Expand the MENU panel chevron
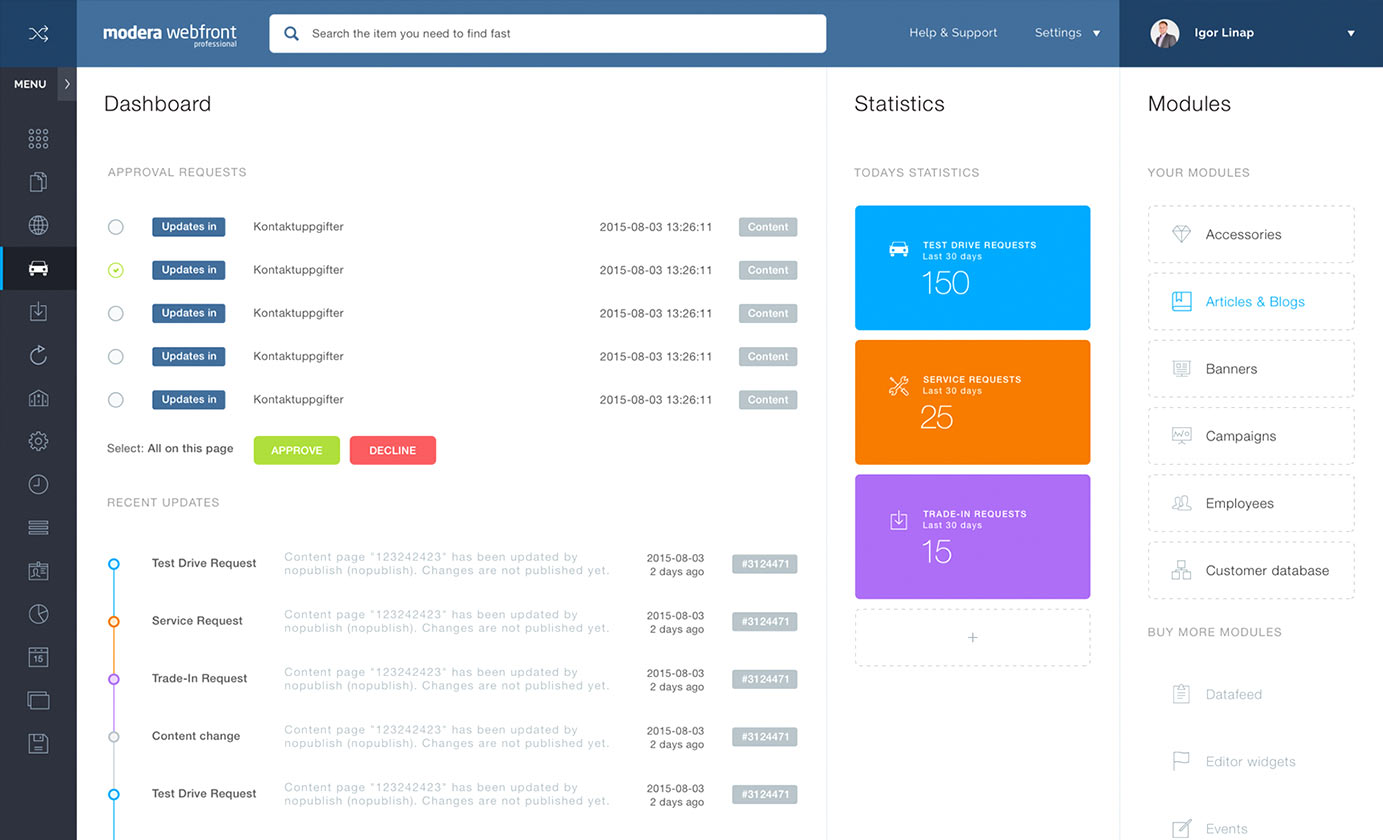The width and height of the screenshot is (1383, 840). coord(66,84)
